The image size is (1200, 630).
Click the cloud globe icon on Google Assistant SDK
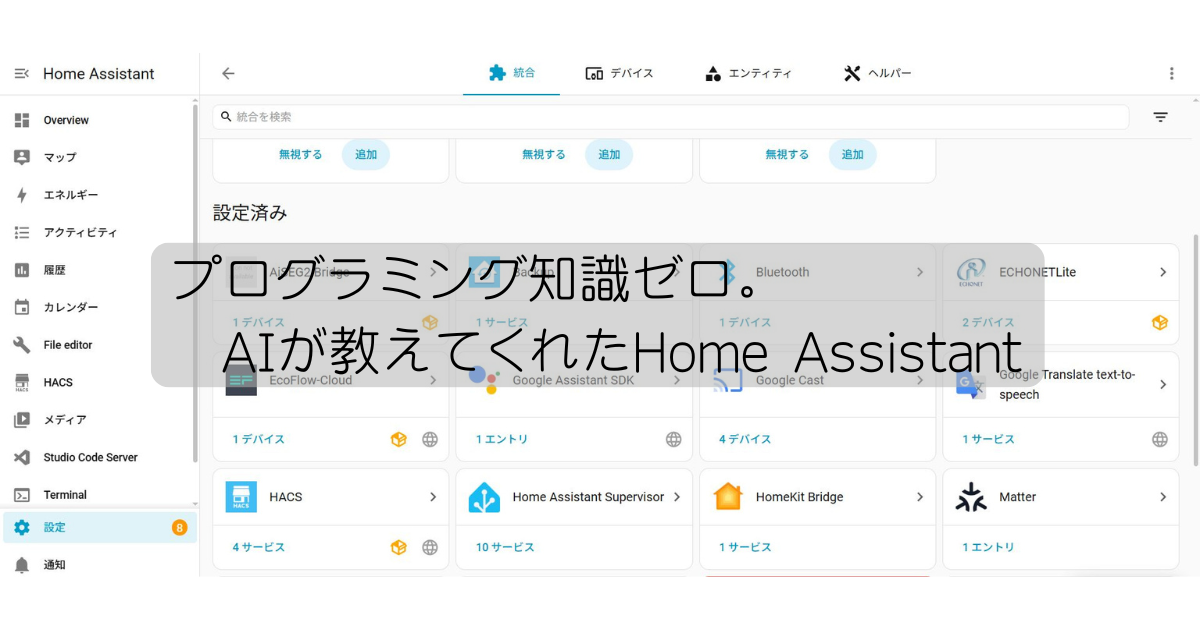[674, 439]
